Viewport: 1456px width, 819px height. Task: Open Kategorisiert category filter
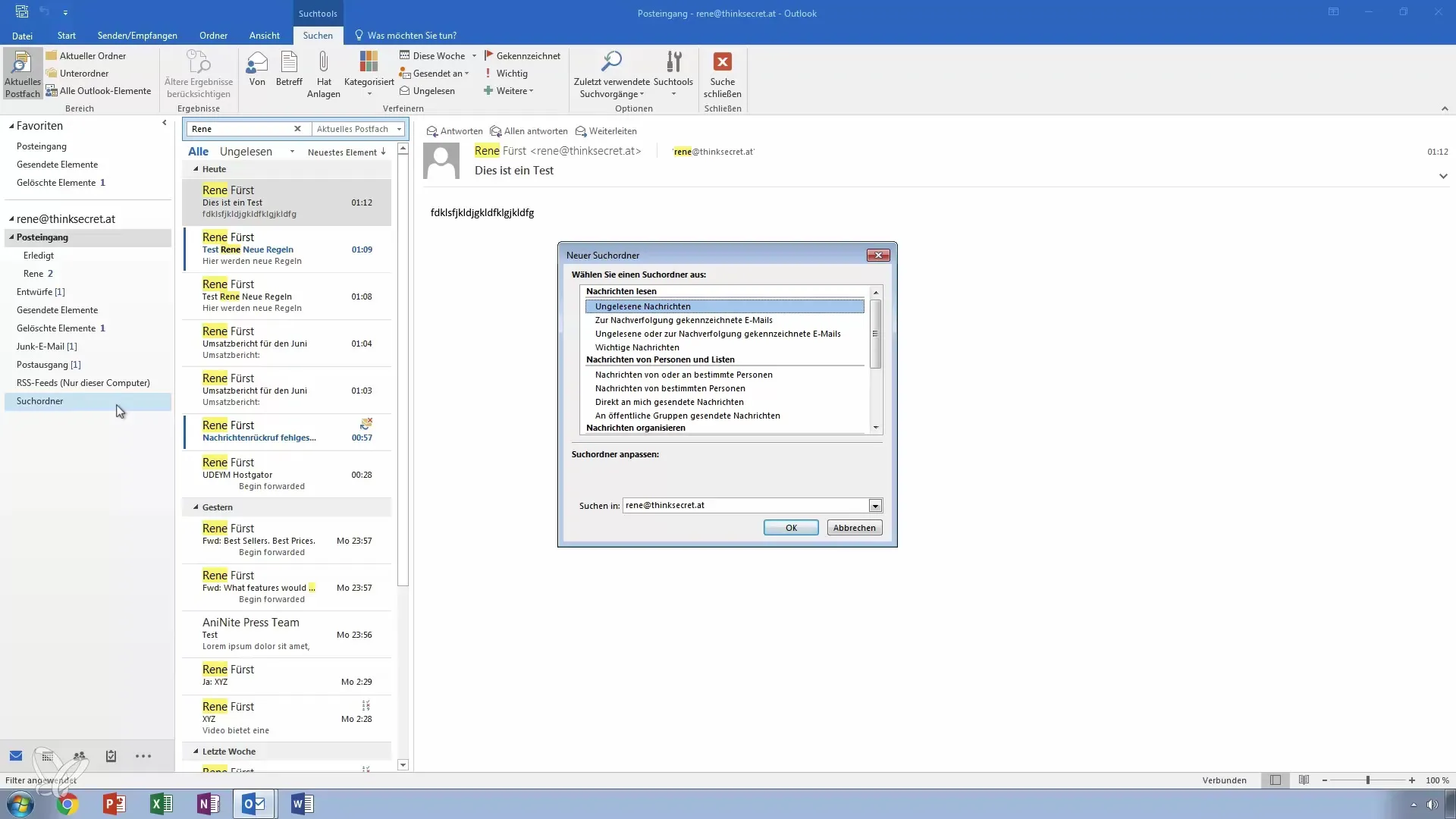[369, 74]
